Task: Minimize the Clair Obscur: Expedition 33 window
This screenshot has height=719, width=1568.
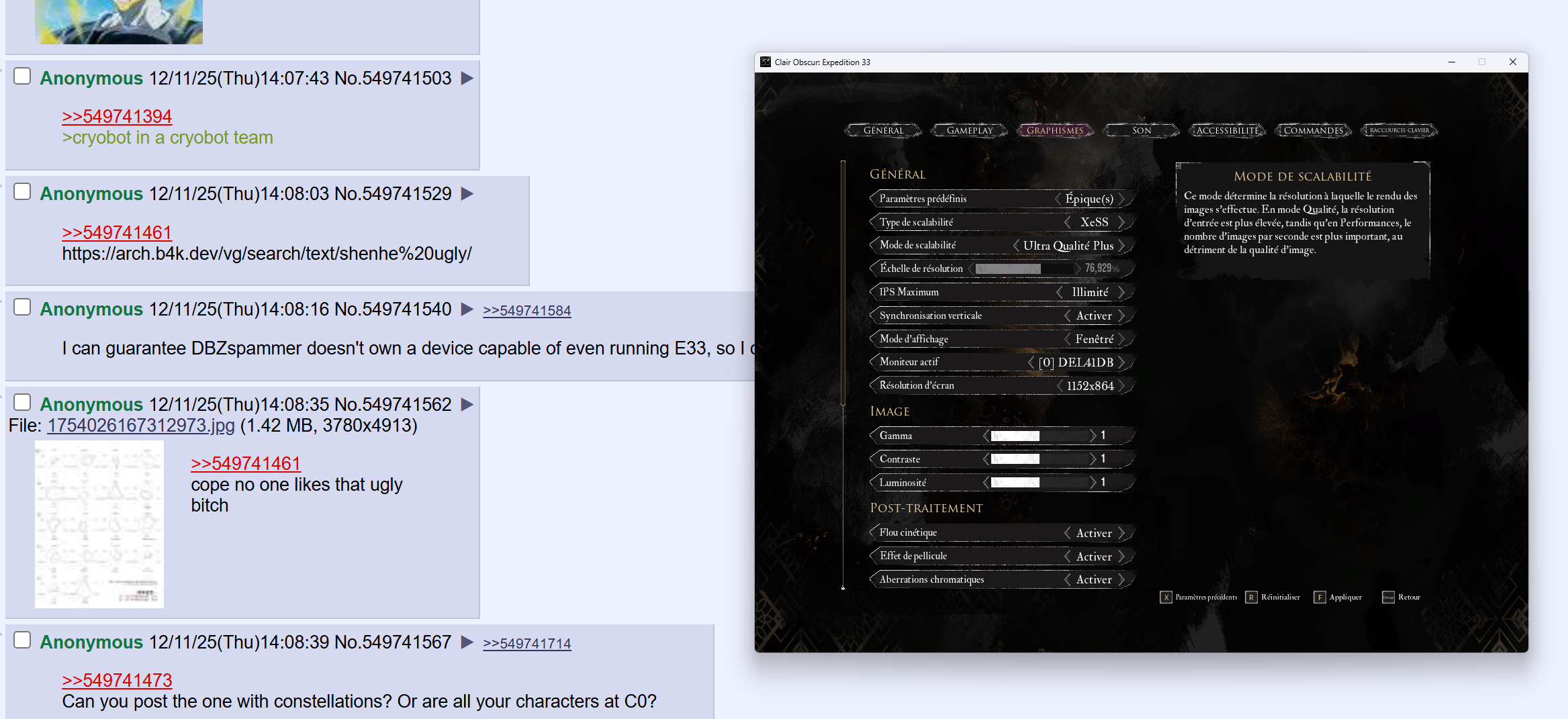Action: pos(1452,62)
